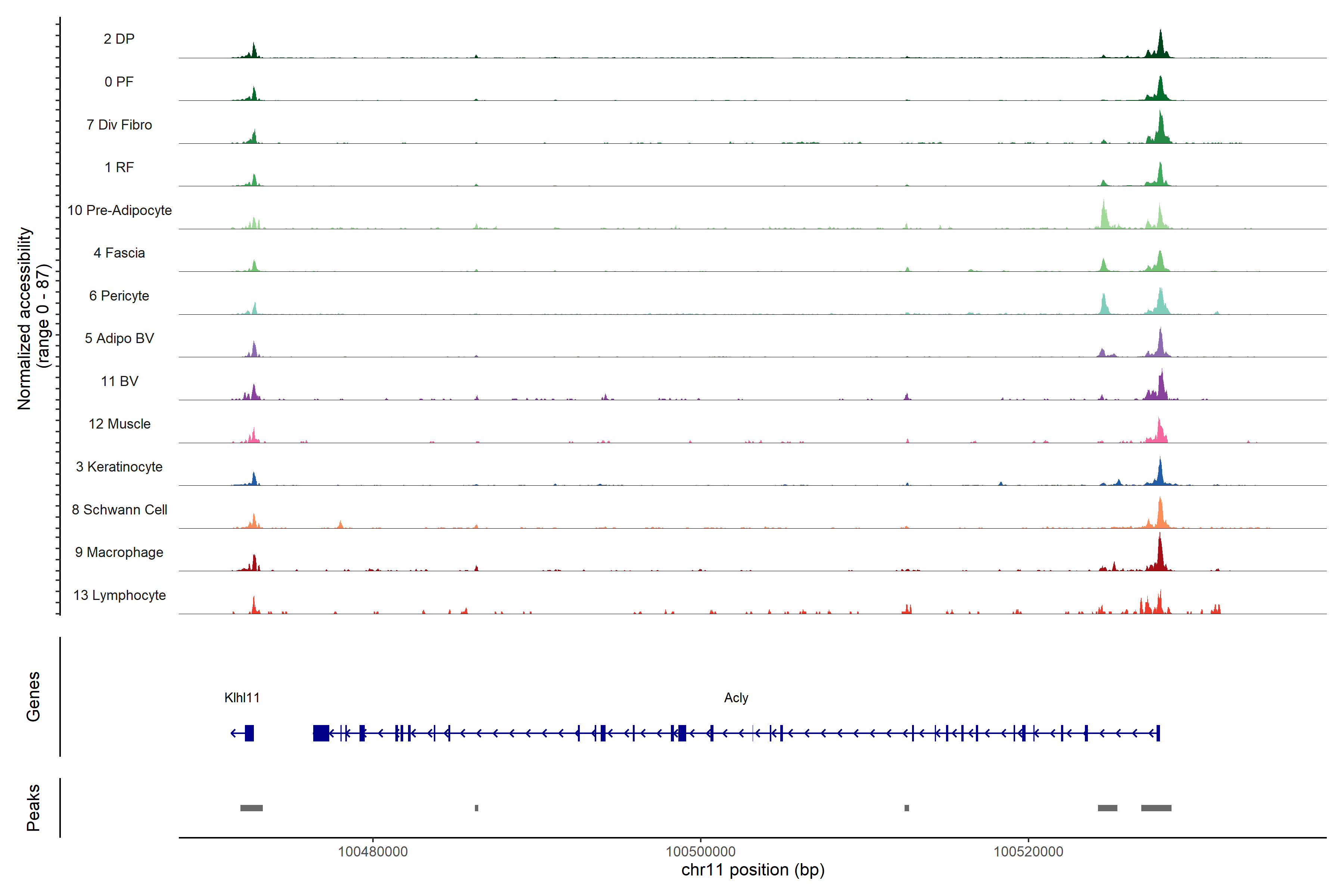Screen dimensions: 1344x896
Task: Click the Peaks panel label
Action: (33, 808)
